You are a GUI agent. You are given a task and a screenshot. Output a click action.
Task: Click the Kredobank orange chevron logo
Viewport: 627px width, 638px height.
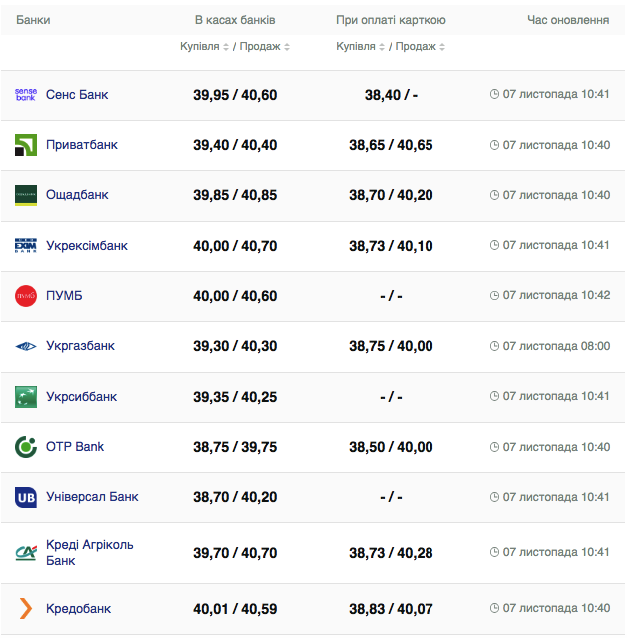click(26, 608)
